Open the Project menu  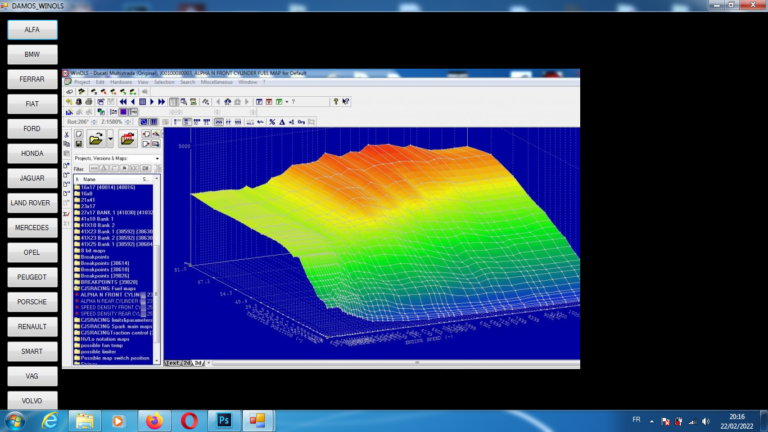click(82, 82)
